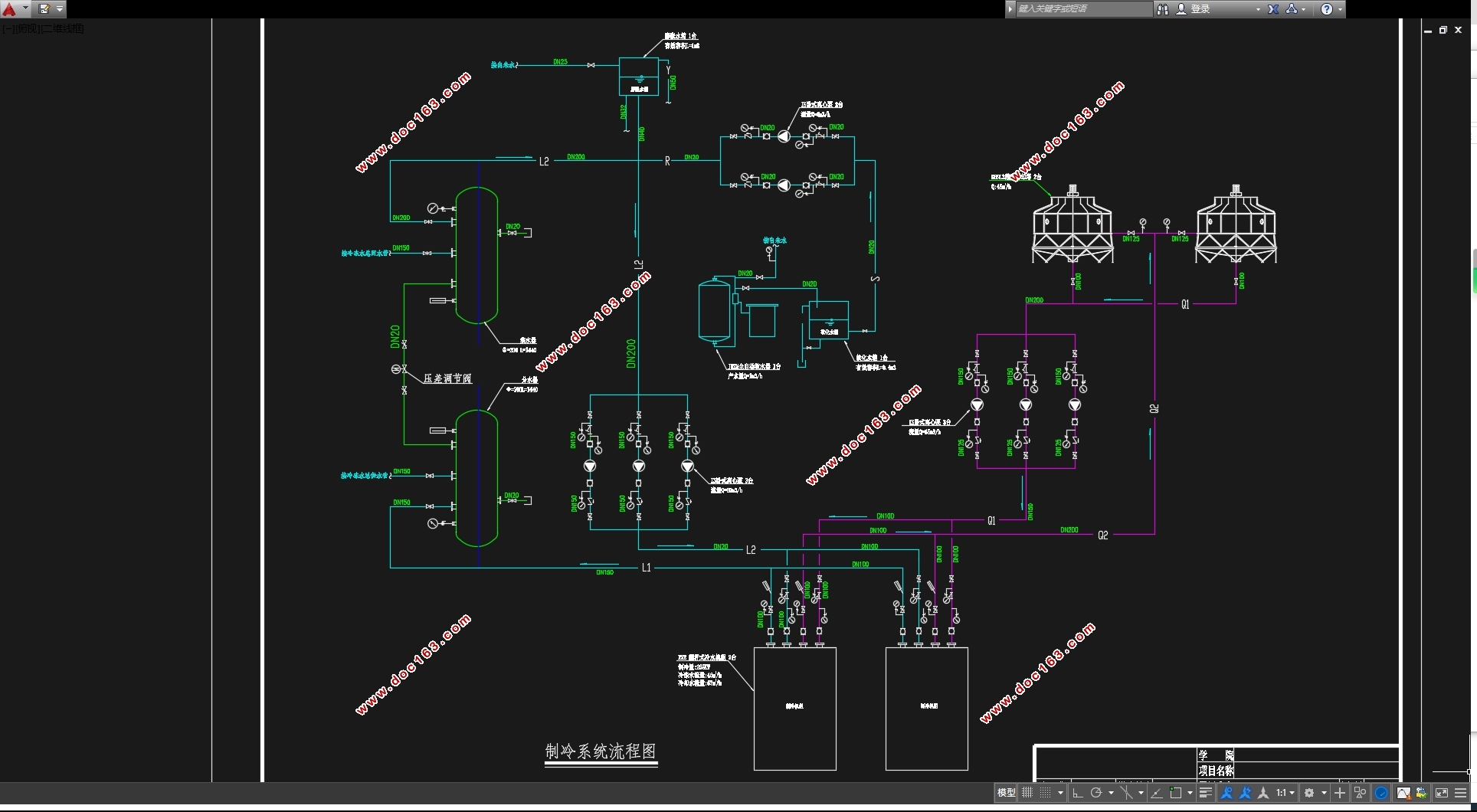The width and height of the screenshot is (1477, 812).
Task: Expand the arrow left of search box
Action: coord(1010,9)
